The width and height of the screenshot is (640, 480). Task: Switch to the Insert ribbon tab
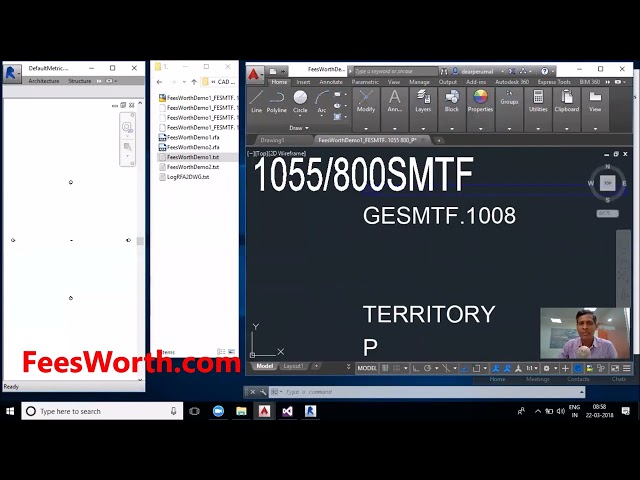click(303, 82)
